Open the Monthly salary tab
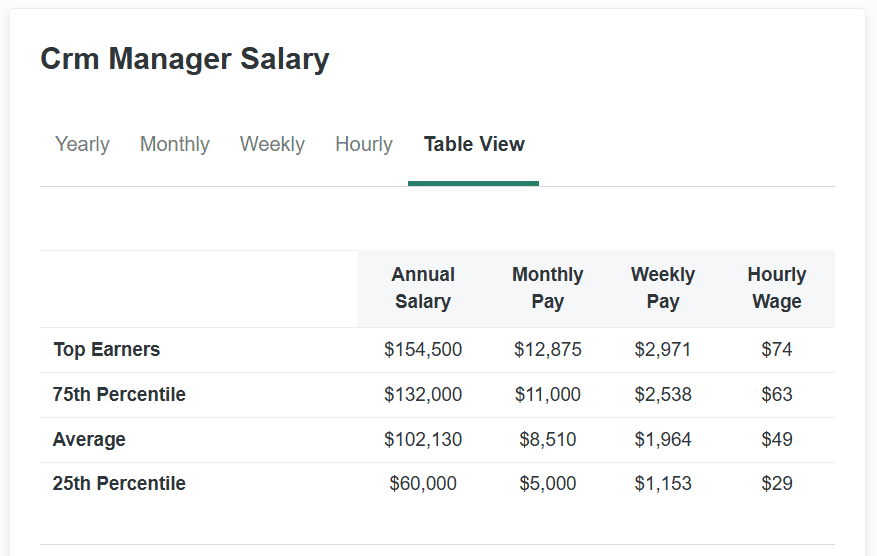Screen dimensions: 877x556 175,144
